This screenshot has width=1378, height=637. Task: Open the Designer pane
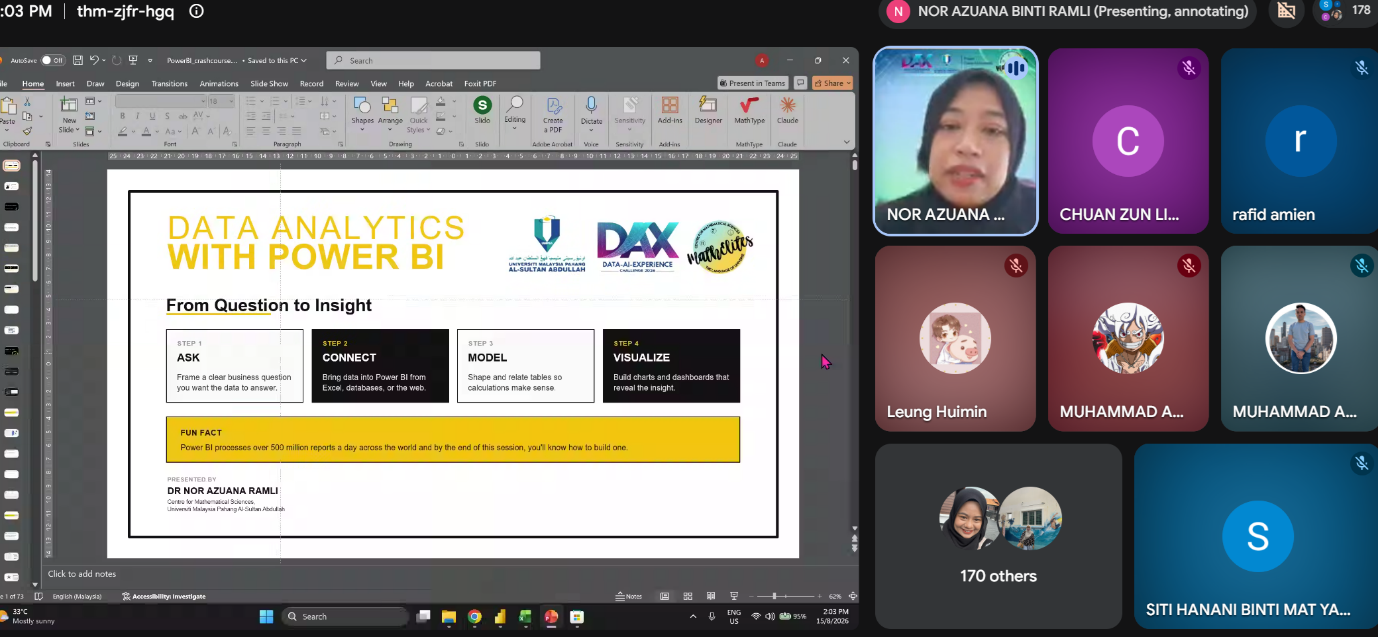[x=708, y=111]
